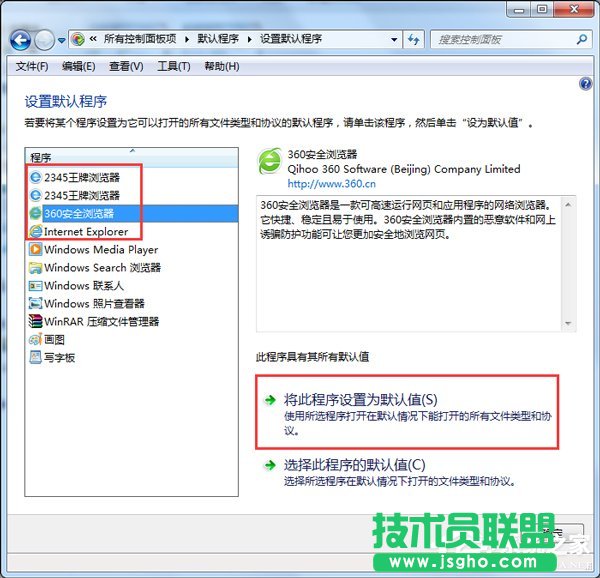Click the Windows 照片查看器 icon
This screenshot has width=600, height=578.
pyautogui.click(x=36, y=304)
